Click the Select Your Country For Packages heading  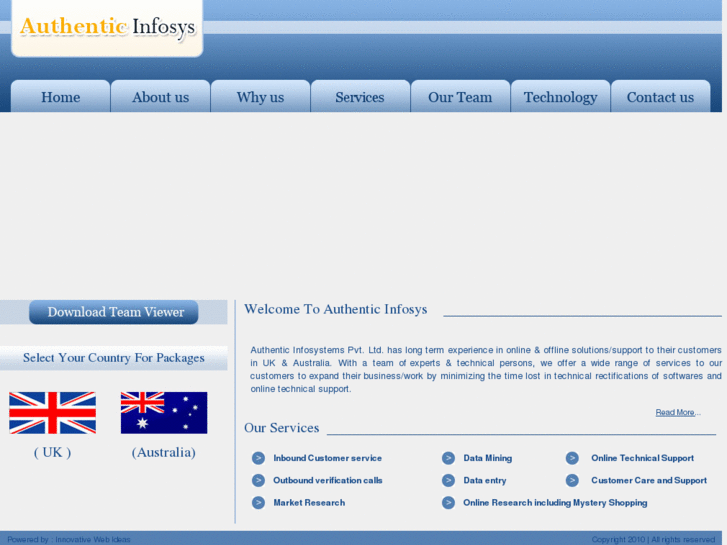(114, 358)
